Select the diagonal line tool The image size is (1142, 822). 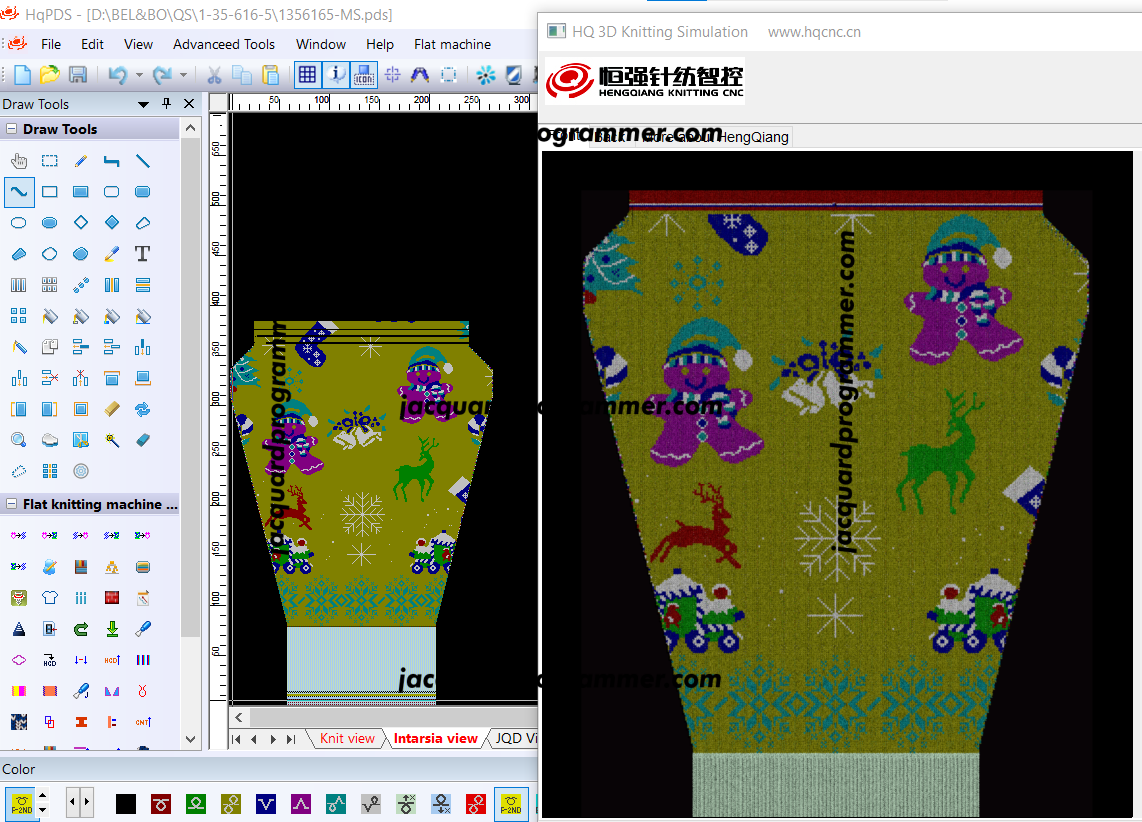[x=143, y=161]
